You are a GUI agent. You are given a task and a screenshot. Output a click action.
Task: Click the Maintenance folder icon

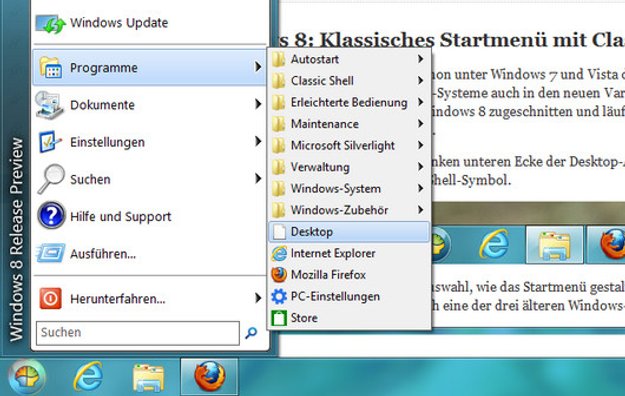pyautogui.click(x=279, y=124)
